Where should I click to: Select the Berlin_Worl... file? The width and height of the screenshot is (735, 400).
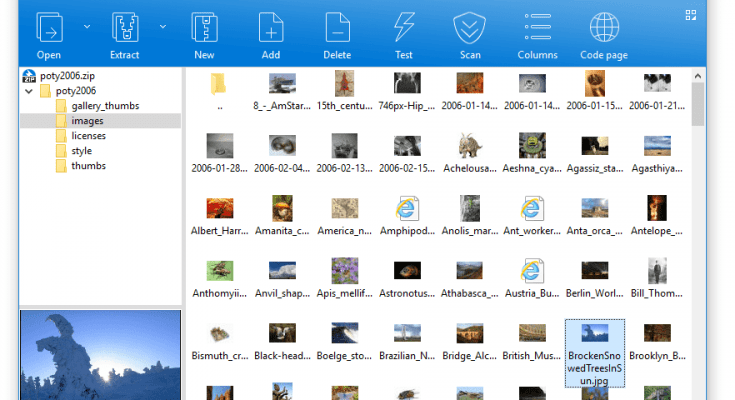594,278
